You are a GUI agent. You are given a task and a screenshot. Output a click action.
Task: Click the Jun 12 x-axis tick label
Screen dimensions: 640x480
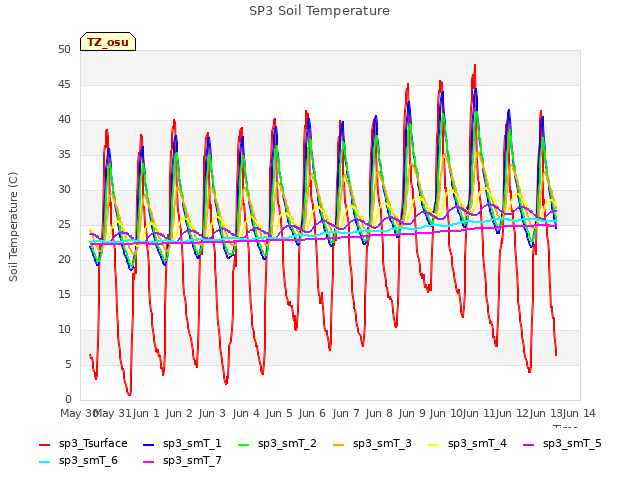coord(513,413)
